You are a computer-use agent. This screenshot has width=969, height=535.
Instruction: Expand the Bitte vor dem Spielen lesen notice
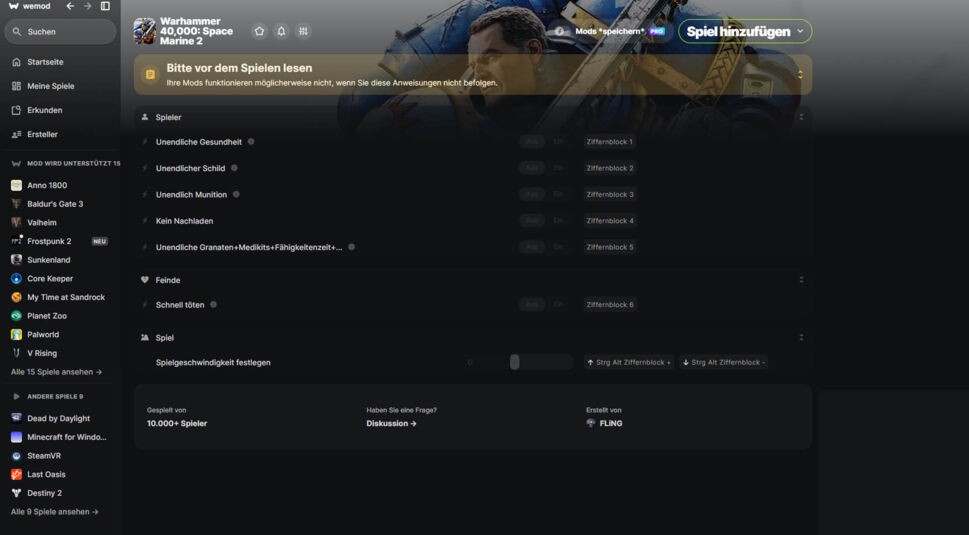(x=800, y=75)
